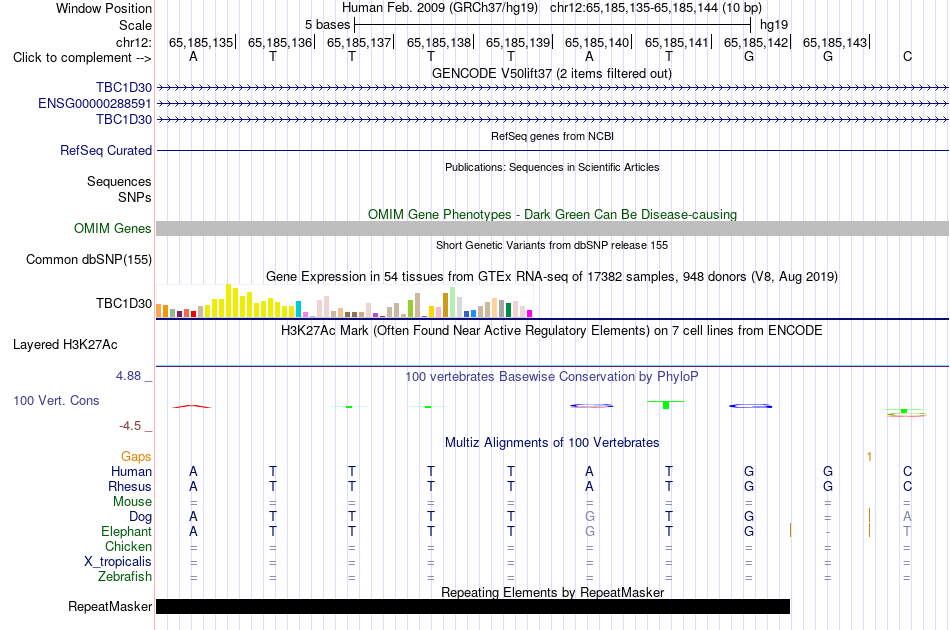Screen dimensions: 950x630
Task: Click the orange 'Gaps' alignment label
Action: click(136, 457)
